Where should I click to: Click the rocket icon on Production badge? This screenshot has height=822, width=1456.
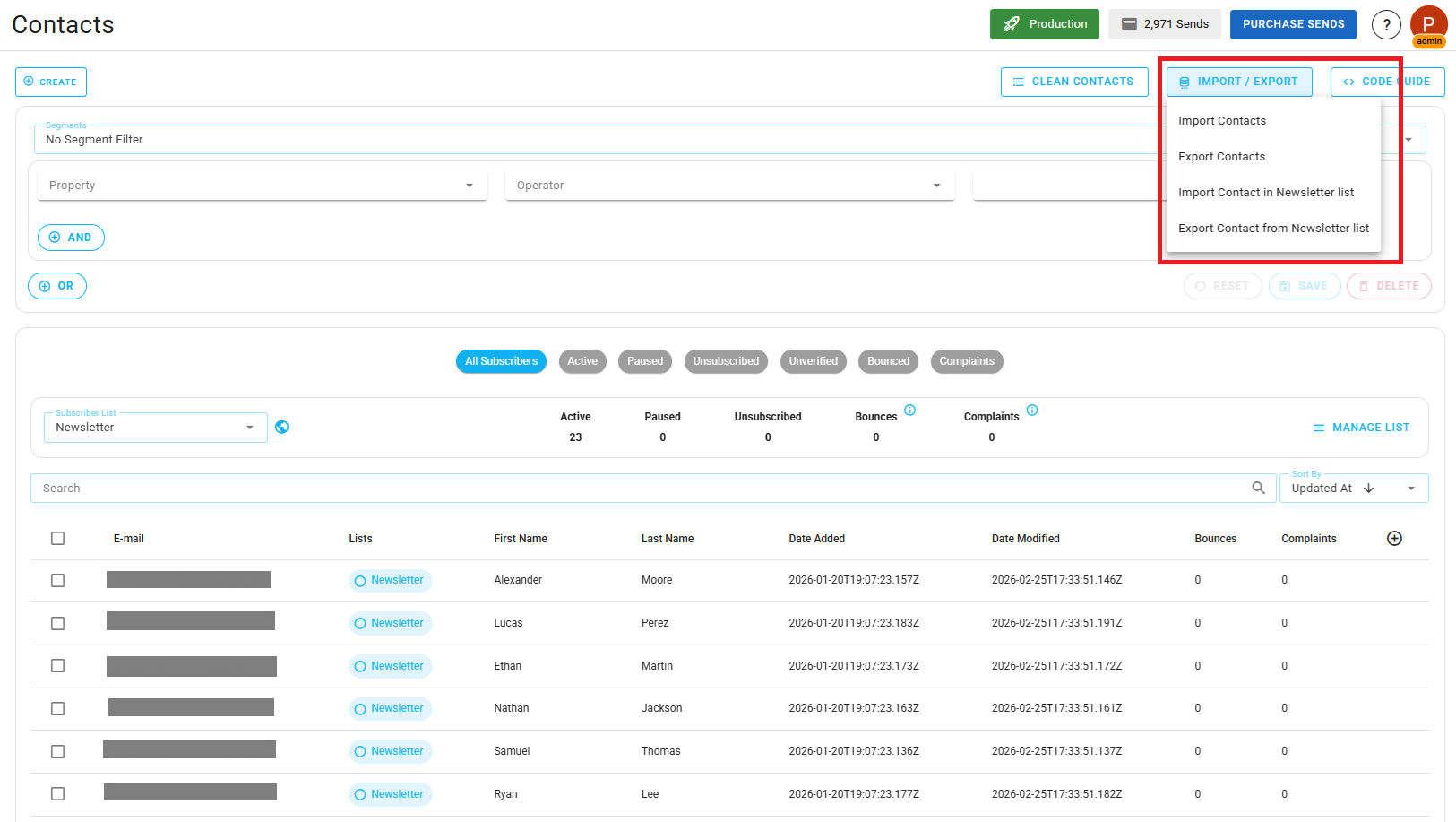click(x=1012, y=24)
